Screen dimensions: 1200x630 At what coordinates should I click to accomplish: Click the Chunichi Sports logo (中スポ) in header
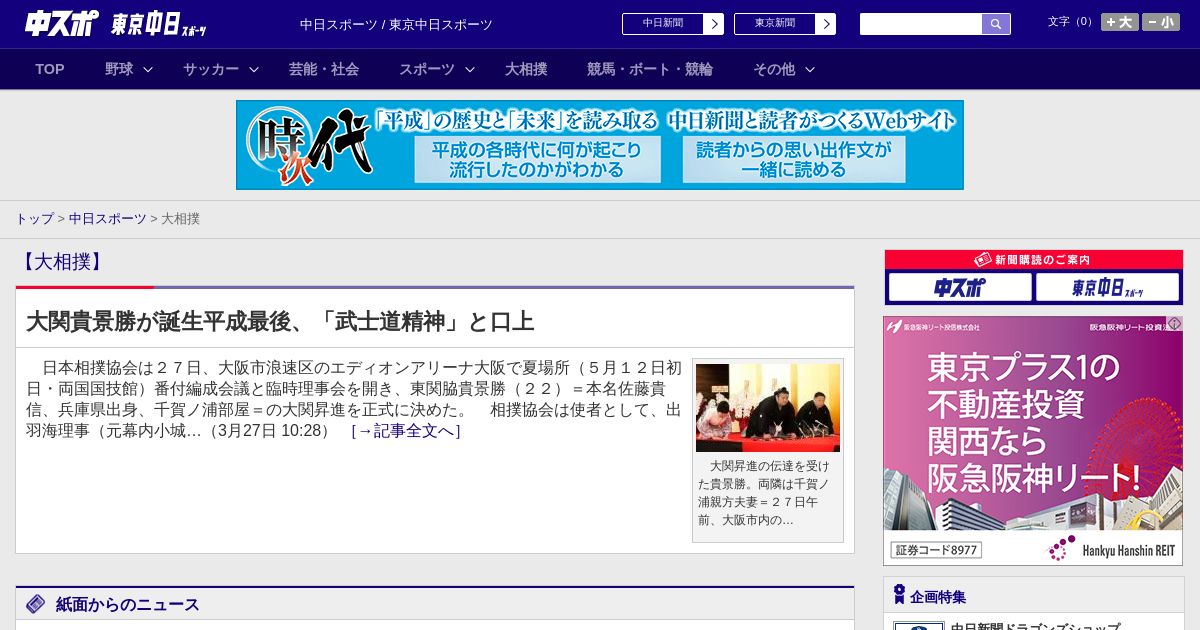tap(62, 24)
